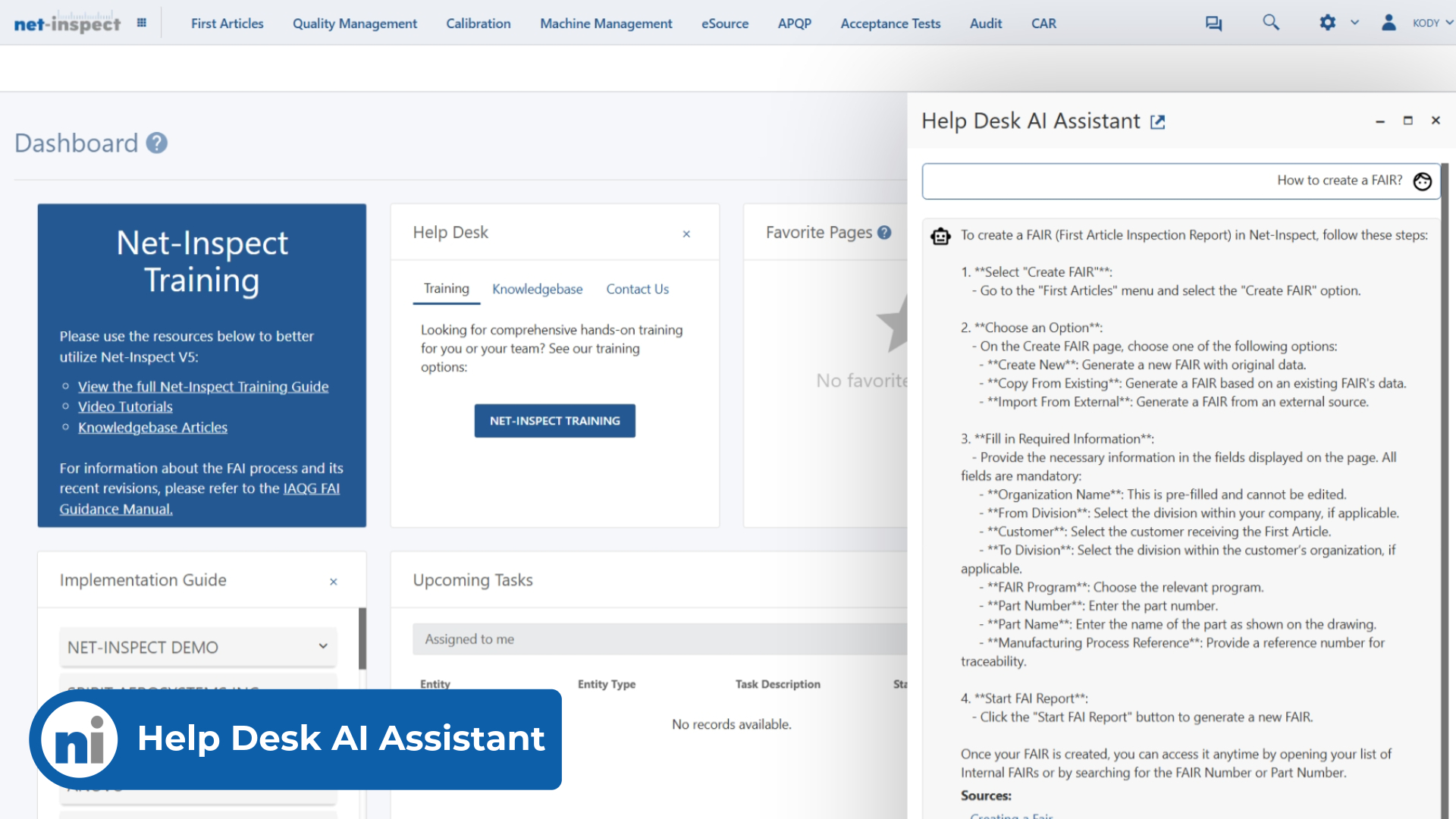
Task: Open the chat messages icon in top bar
Action: pyautogui.click(x=1213, y=23)
